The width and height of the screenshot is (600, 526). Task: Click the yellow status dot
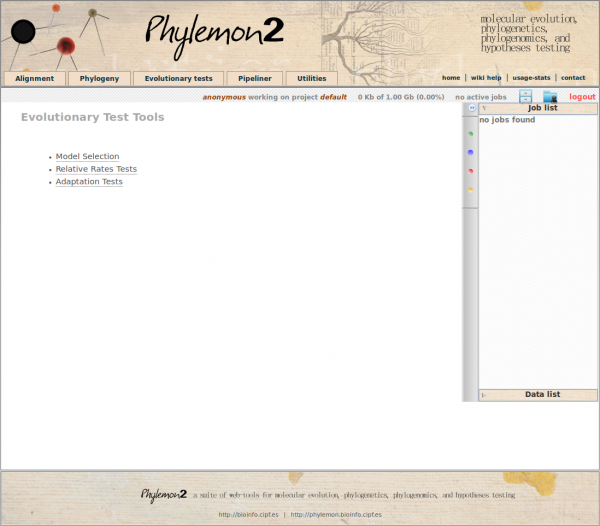click(x=471, y=189)
